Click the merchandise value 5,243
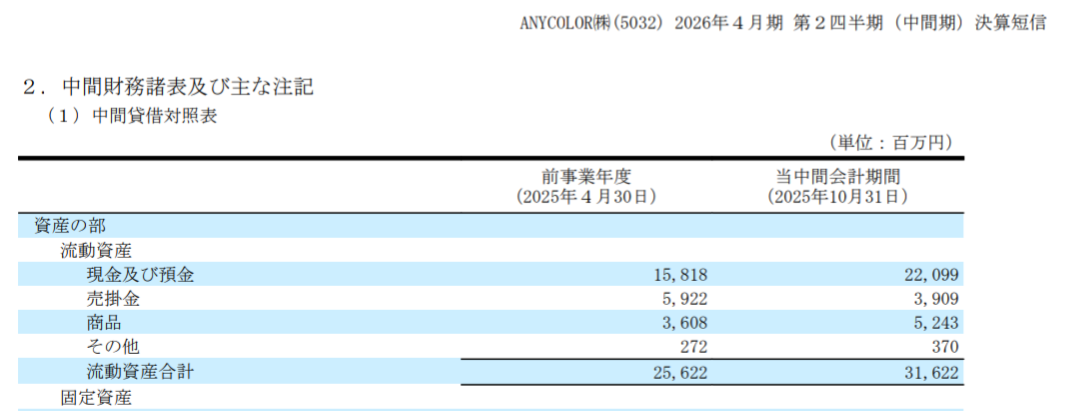This screenshot has height=411, width=1079. [934, 322]
